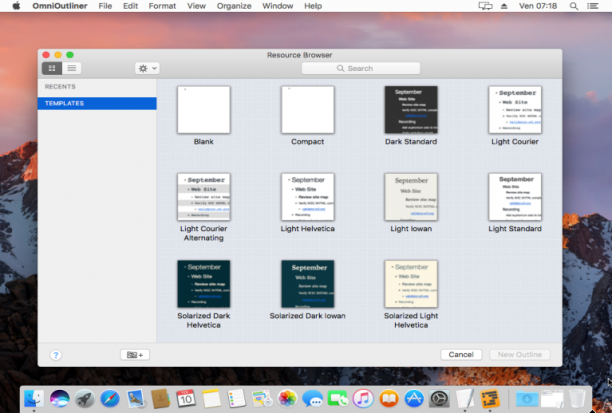
Task: Pick the Solarized Light Helvetica template
Action: (411, 284)
